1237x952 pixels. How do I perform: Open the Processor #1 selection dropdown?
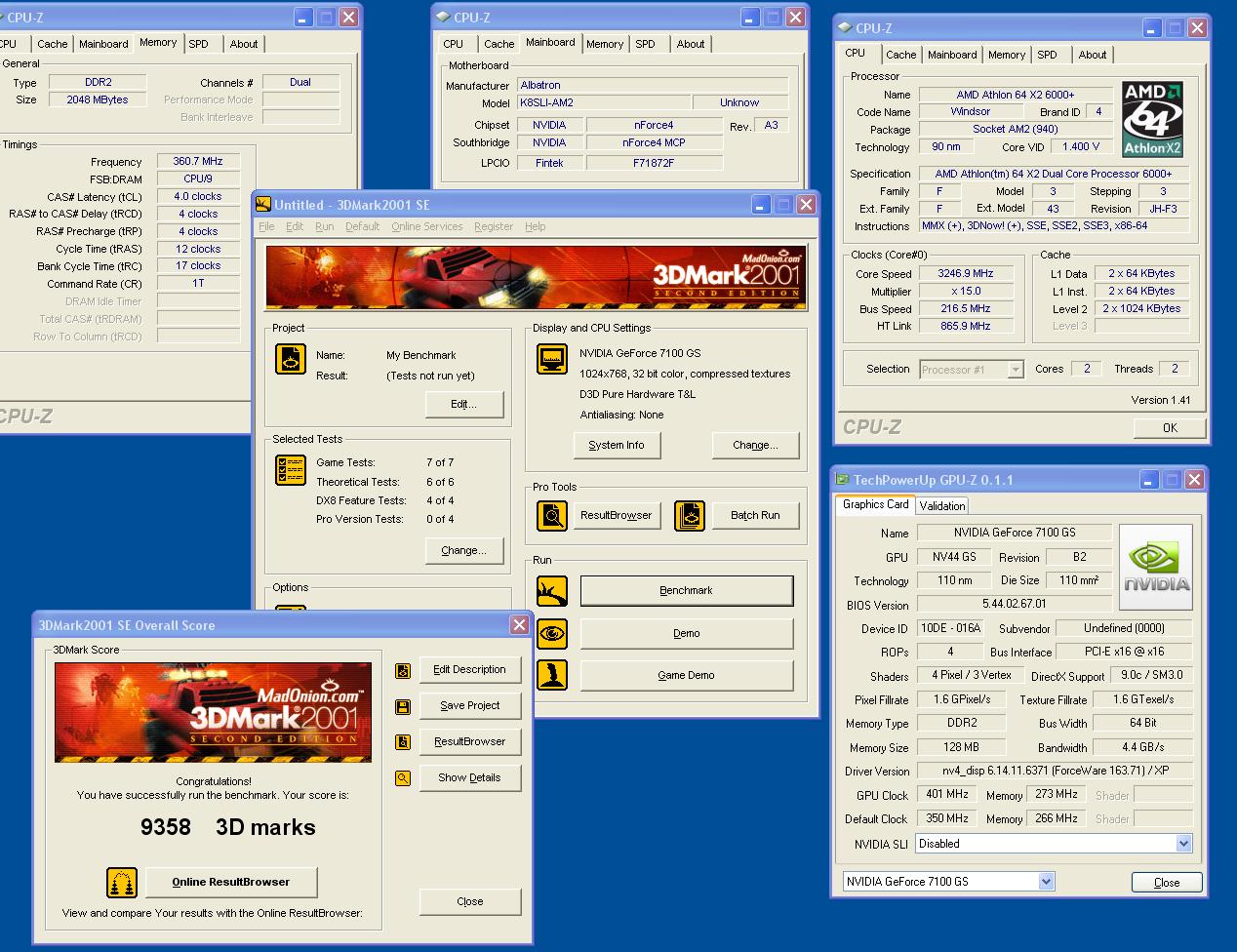point(1016,370)
